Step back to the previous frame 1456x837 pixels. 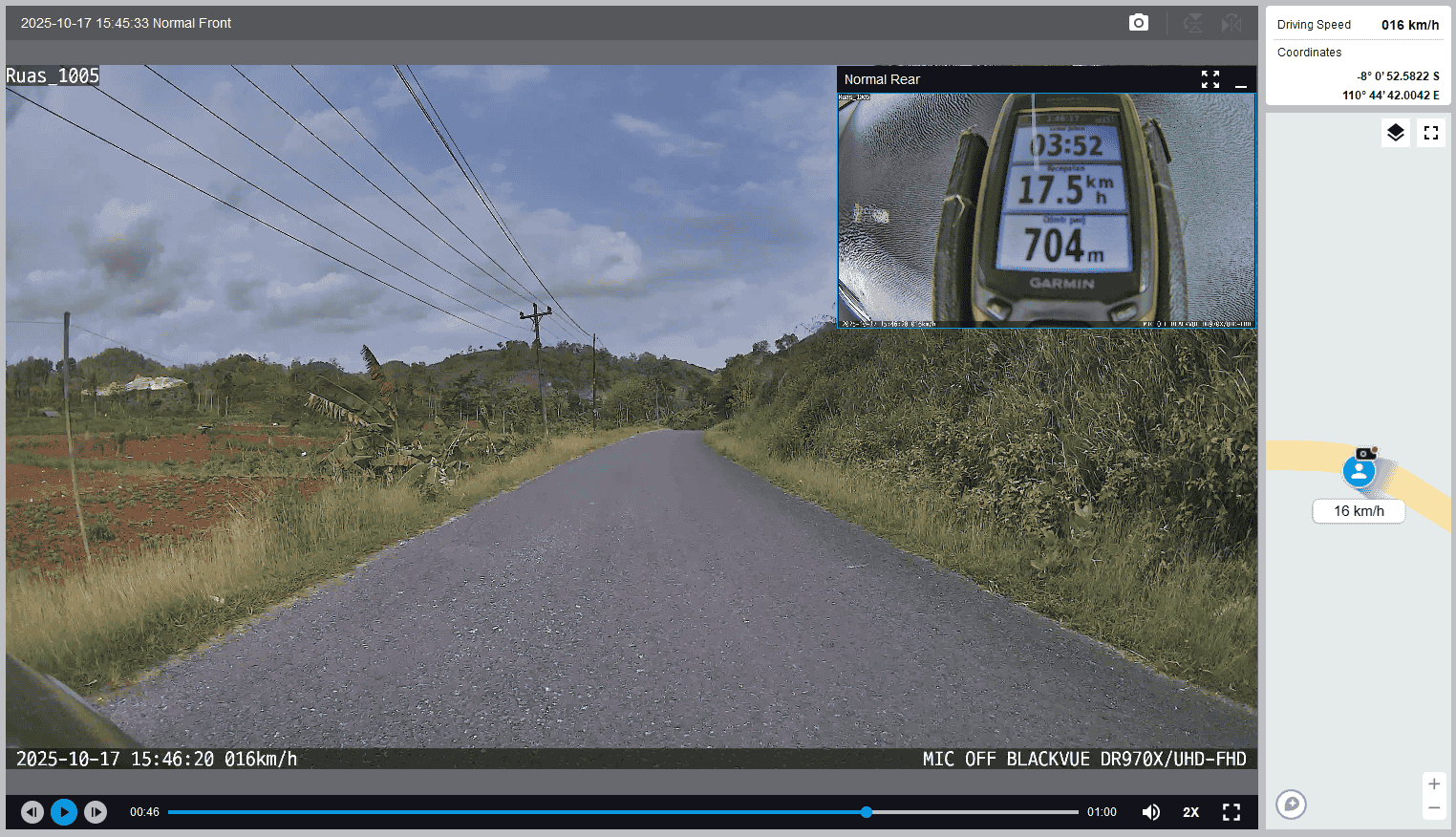coord(32,812)
